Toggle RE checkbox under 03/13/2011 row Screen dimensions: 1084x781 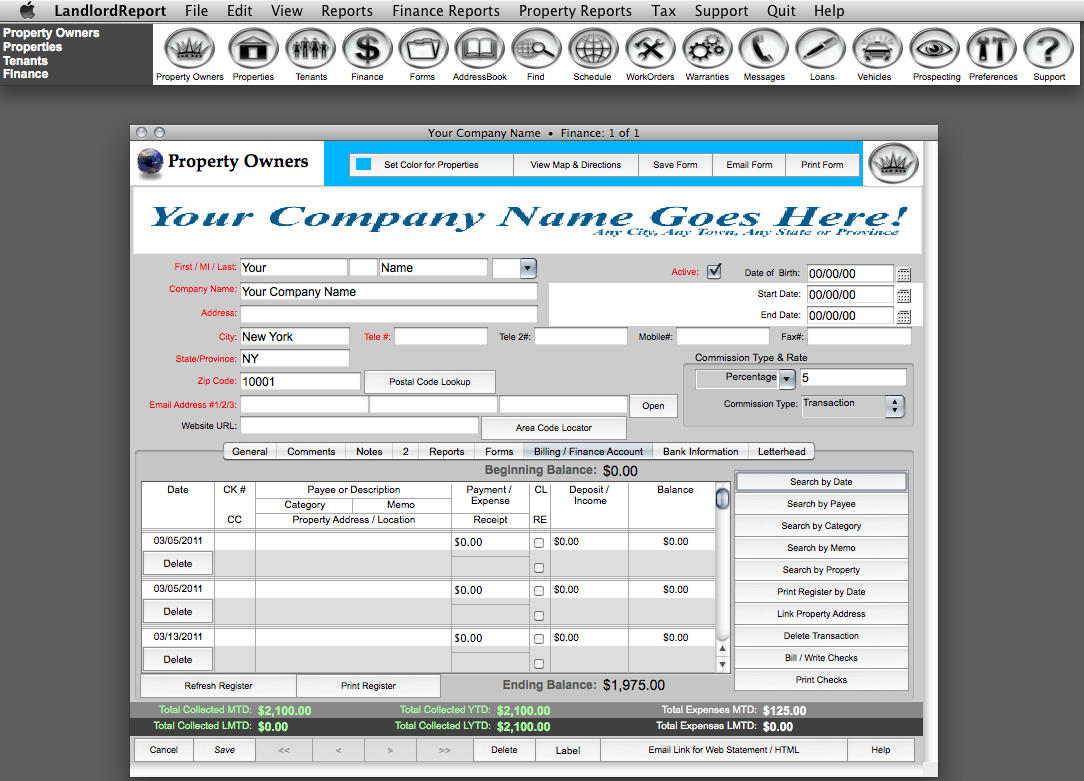coord(539,664)
